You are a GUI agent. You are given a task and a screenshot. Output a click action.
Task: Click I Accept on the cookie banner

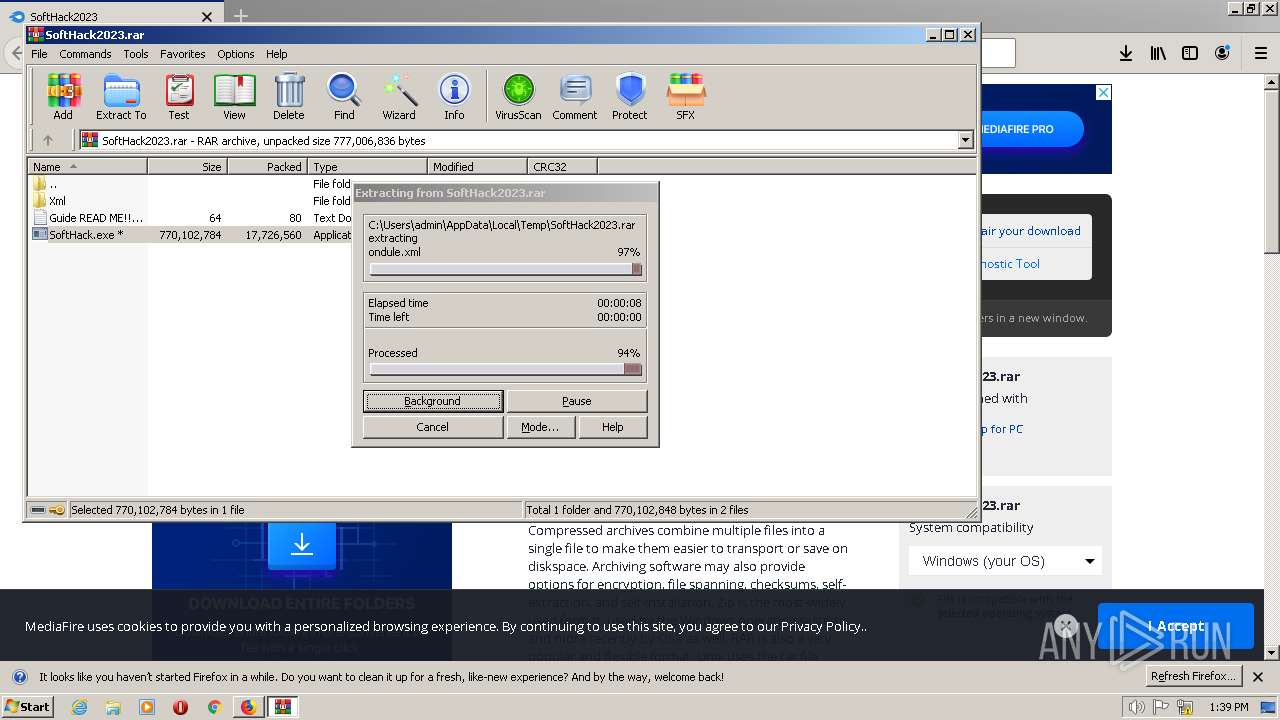pyautogui.click(x=1175, y=626)
